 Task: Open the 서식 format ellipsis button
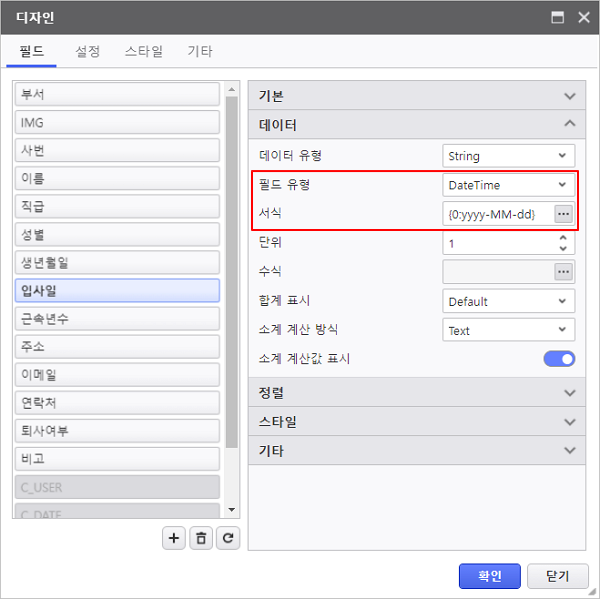(563, 214)
